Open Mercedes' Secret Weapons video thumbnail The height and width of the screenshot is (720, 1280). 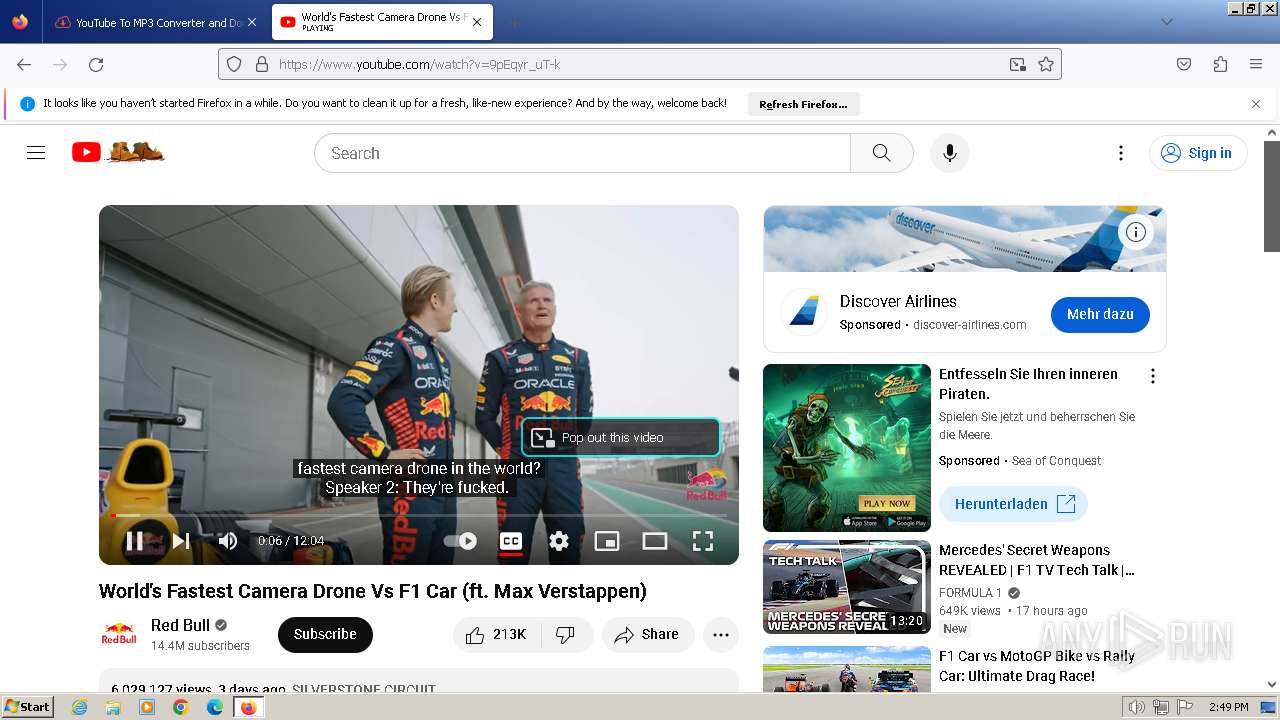(x=847, y=587)
